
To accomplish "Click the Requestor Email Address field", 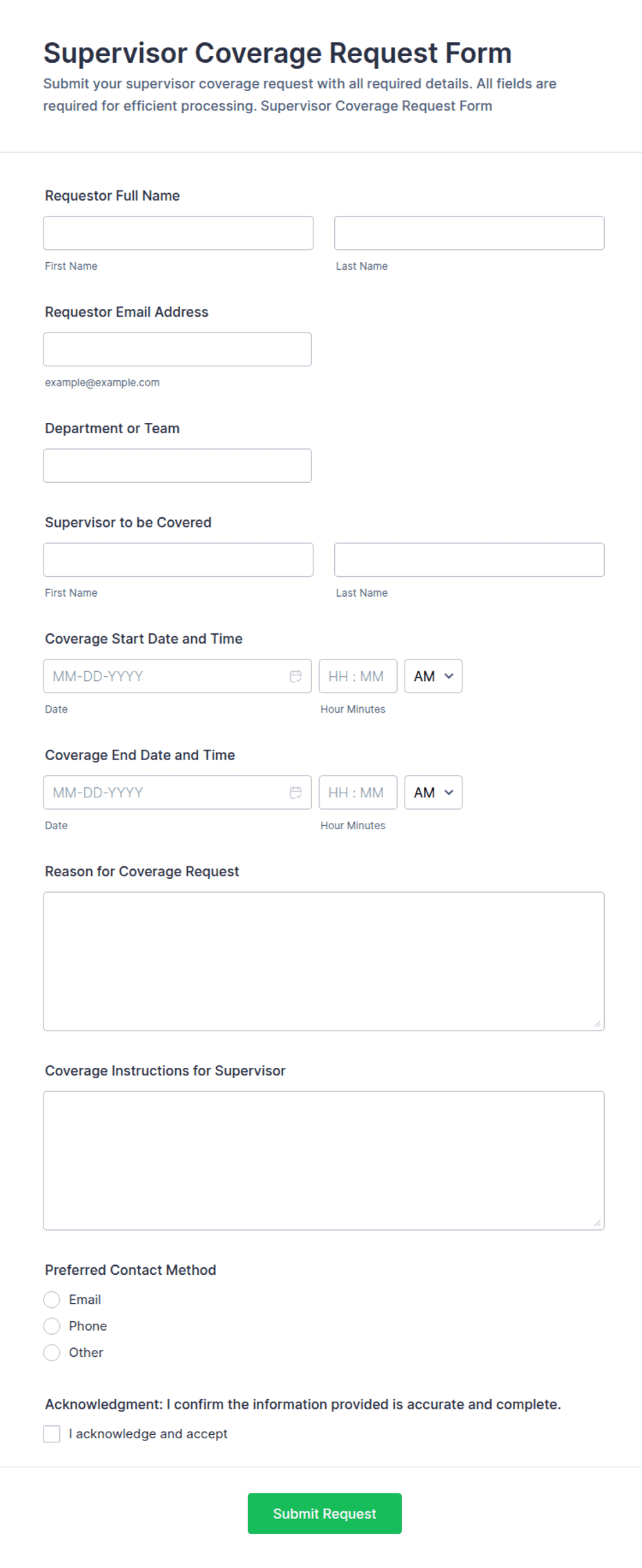I will [177, 350].
